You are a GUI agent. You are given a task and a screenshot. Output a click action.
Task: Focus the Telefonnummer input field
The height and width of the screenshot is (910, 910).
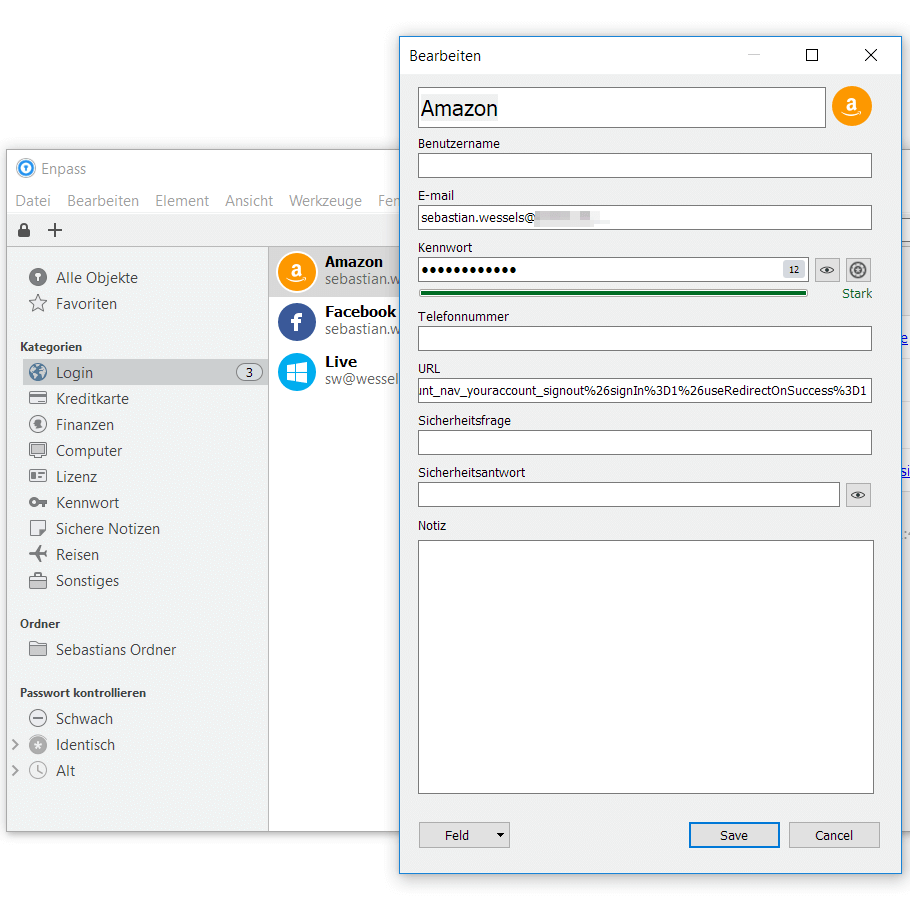click(x=645, y=338)
